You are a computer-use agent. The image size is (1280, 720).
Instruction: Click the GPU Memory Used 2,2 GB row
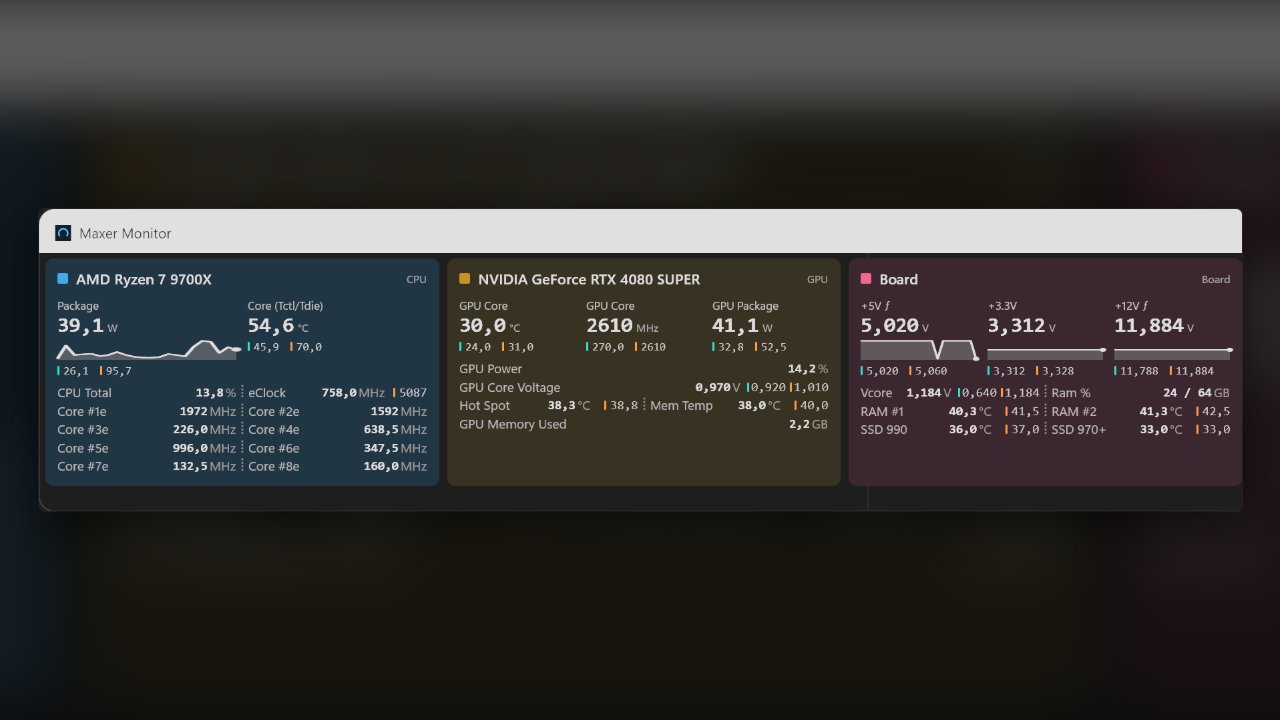pyautogui.click(x=644, y=424)
